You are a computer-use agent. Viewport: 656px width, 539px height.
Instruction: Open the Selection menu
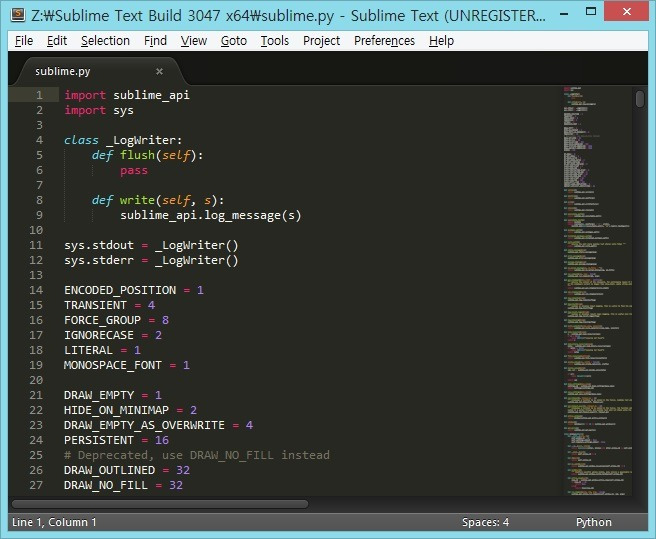pyautogui.click(x=105, y=41)
